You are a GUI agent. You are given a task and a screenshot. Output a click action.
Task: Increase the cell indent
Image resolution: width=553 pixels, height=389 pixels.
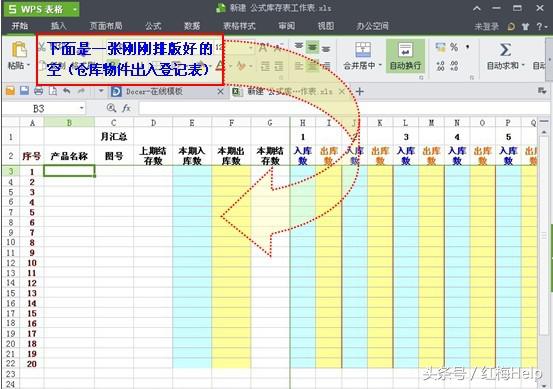279,66
